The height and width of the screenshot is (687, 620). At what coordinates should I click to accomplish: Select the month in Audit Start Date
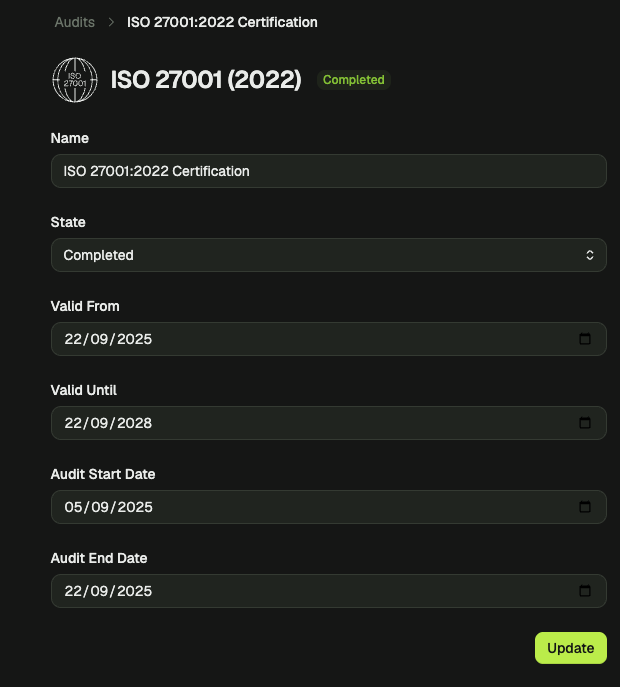pos(99,507)
